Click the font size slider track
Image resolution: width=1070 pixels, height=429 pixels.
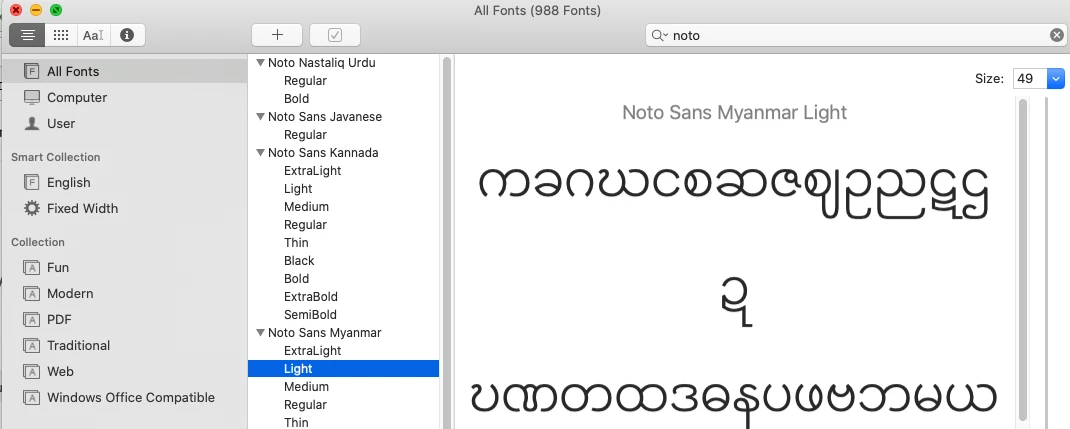click(x=1045, y=263)
